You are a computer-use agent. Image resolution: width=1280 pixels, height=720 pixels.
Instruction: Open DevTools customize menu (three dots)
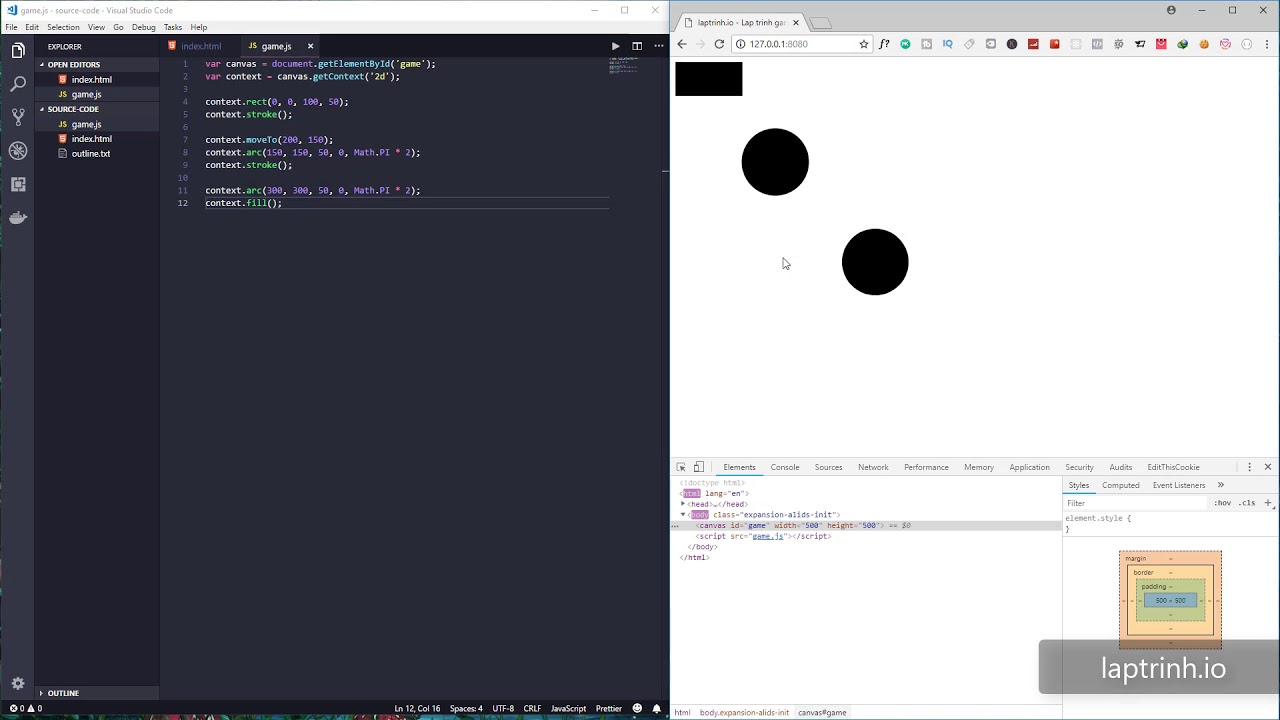coord(1249,467)
